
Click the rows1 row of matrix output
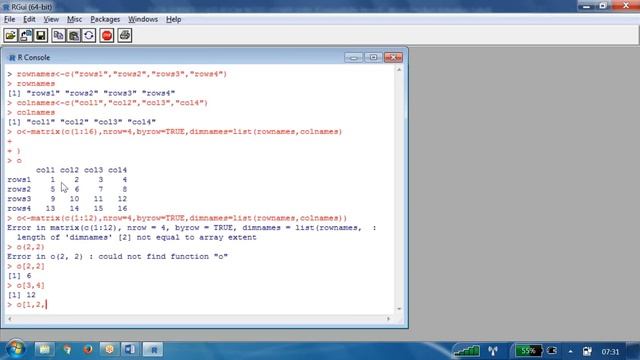click(x=67, y=180)
